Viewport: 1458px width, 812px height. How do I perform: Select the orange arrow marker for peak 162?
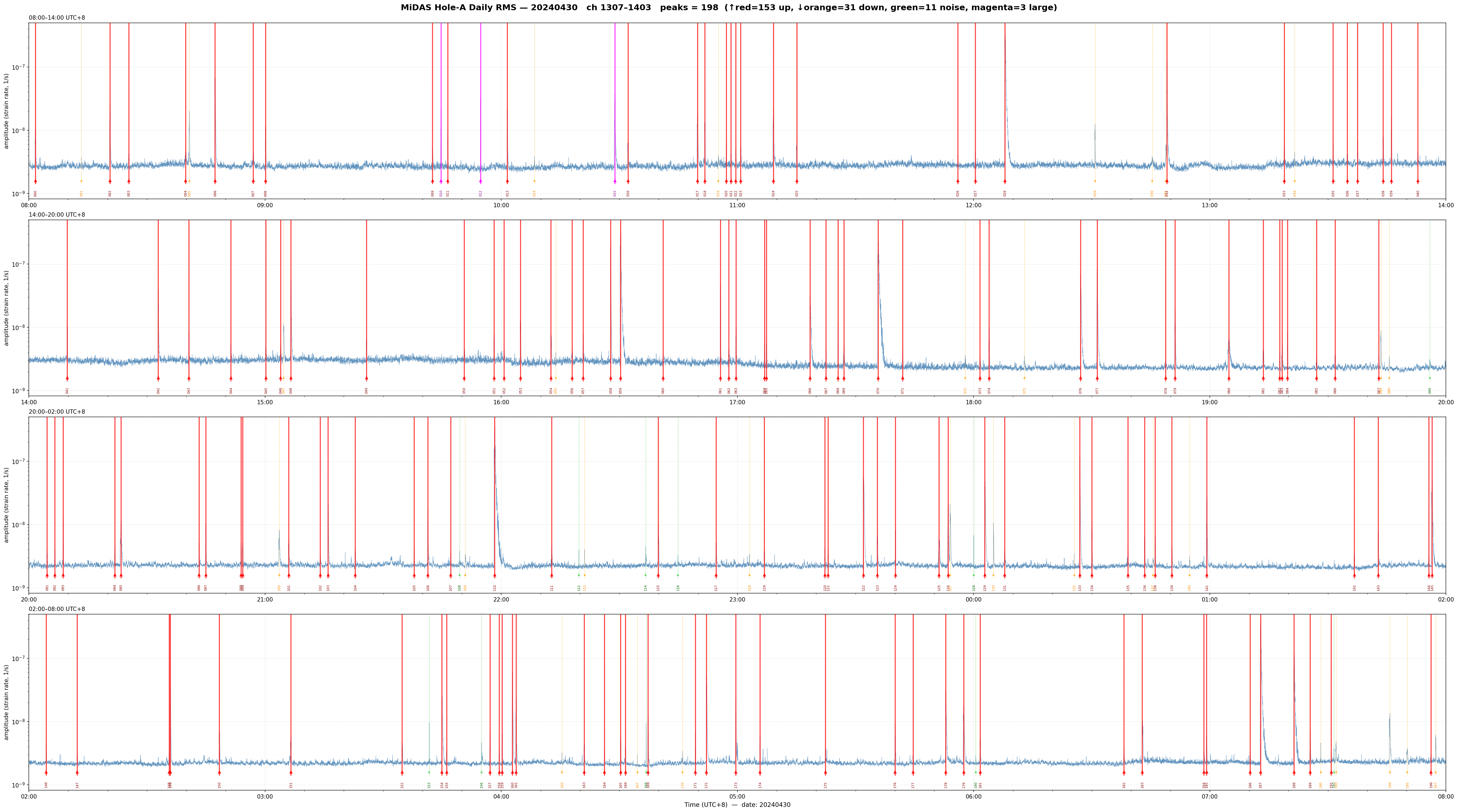561,772
